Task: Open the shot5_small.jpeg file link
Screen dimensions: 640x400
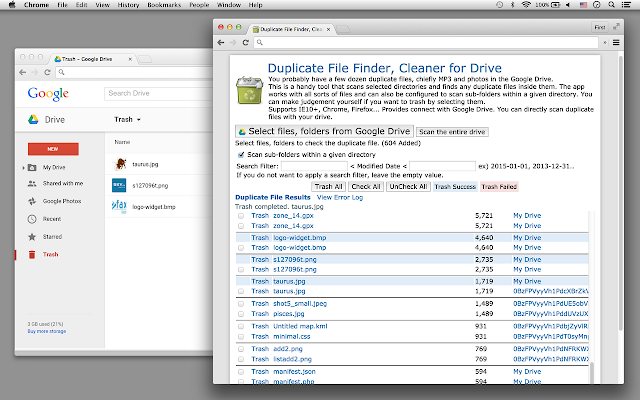Action: 300,304
